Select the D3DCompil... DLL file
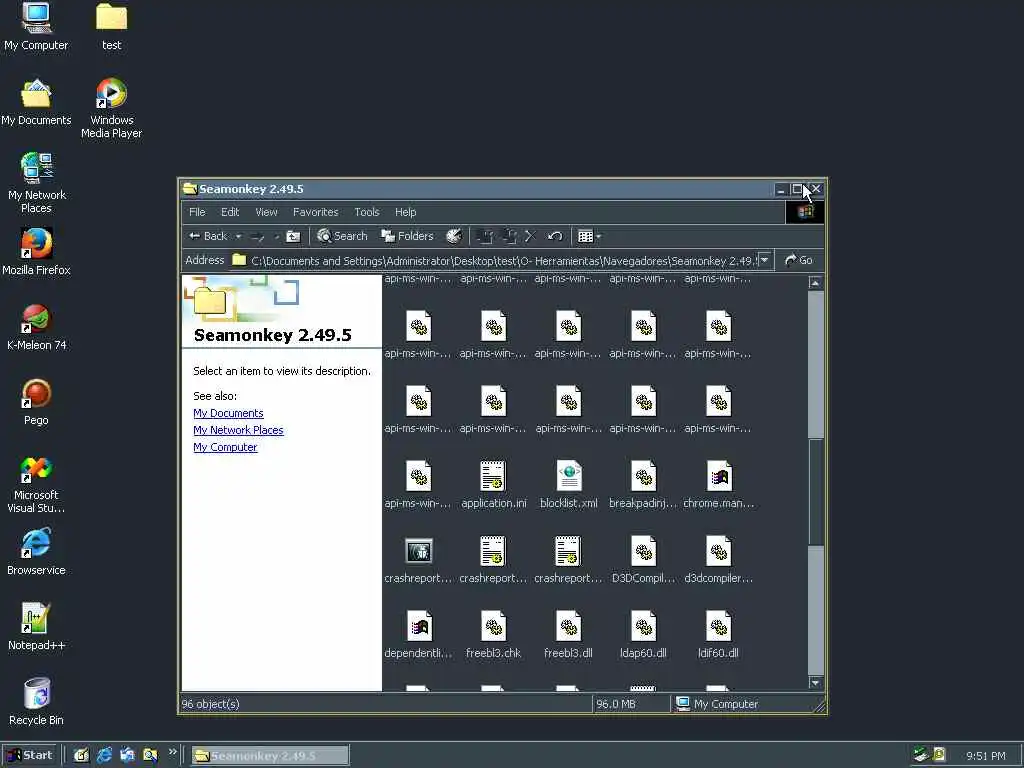 (643, 560)
